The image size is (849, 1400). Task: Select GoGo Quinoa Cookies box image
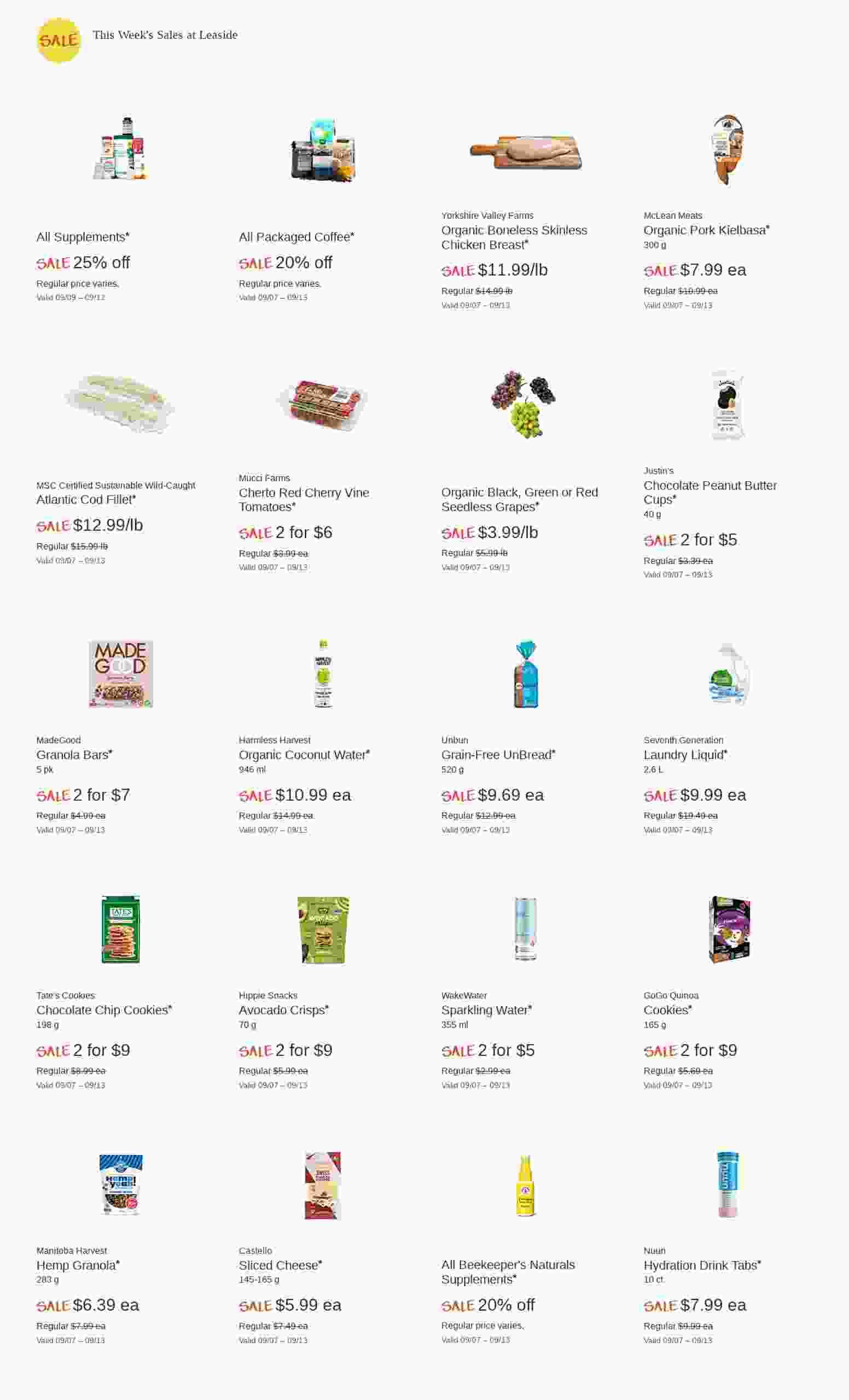tap(729, 930)
